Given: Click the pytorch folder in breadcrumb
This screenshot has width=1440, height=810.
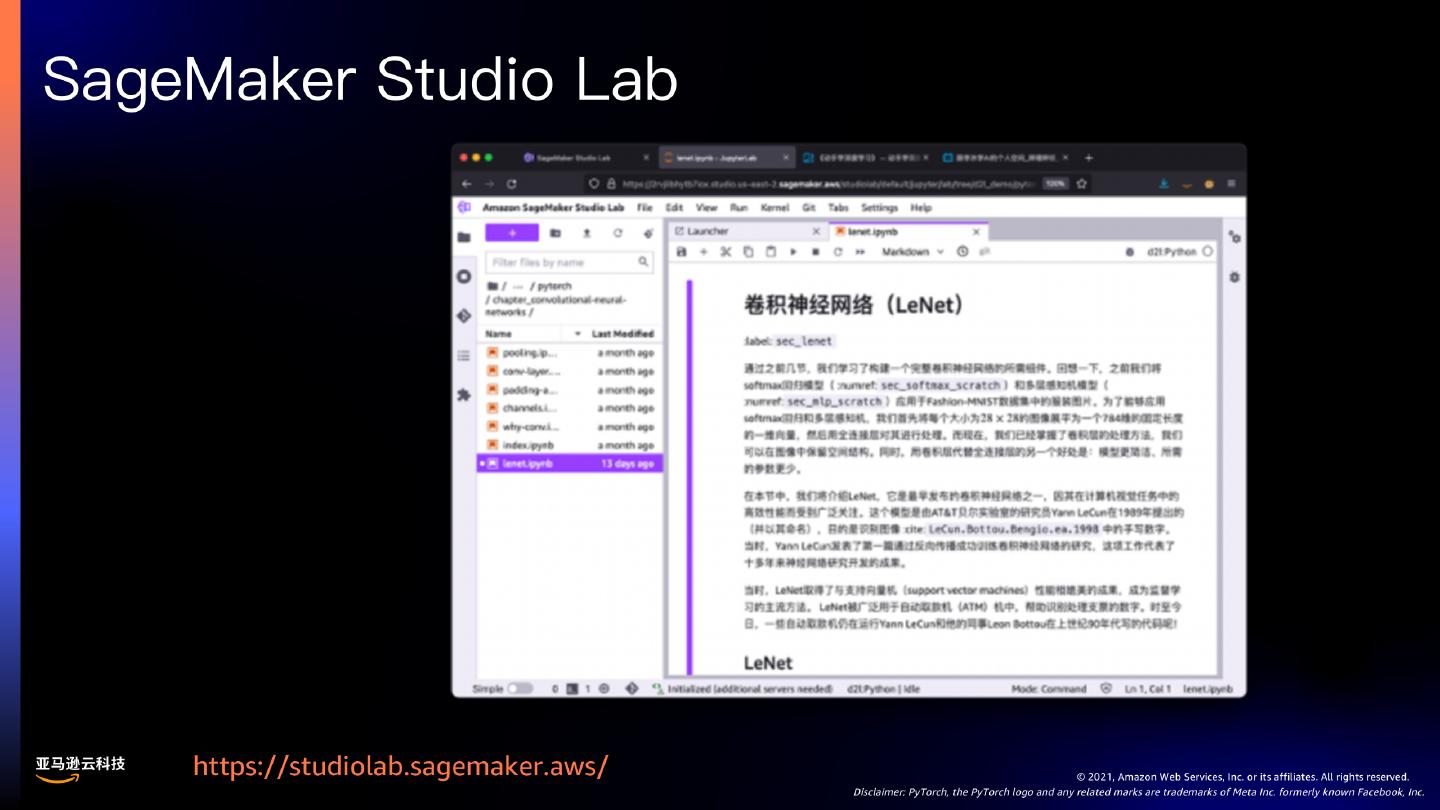Looking at the screenshot, I should click(554, 286).
